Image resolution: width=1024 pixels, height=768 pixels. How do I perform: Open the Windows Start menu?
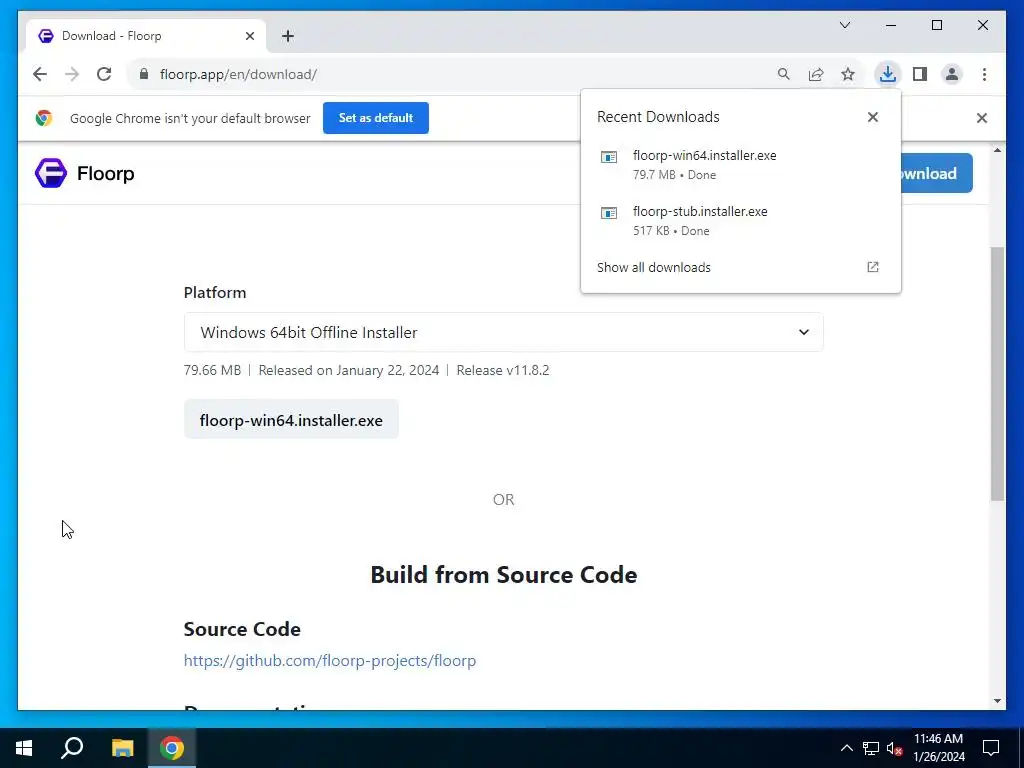(24, 748)
